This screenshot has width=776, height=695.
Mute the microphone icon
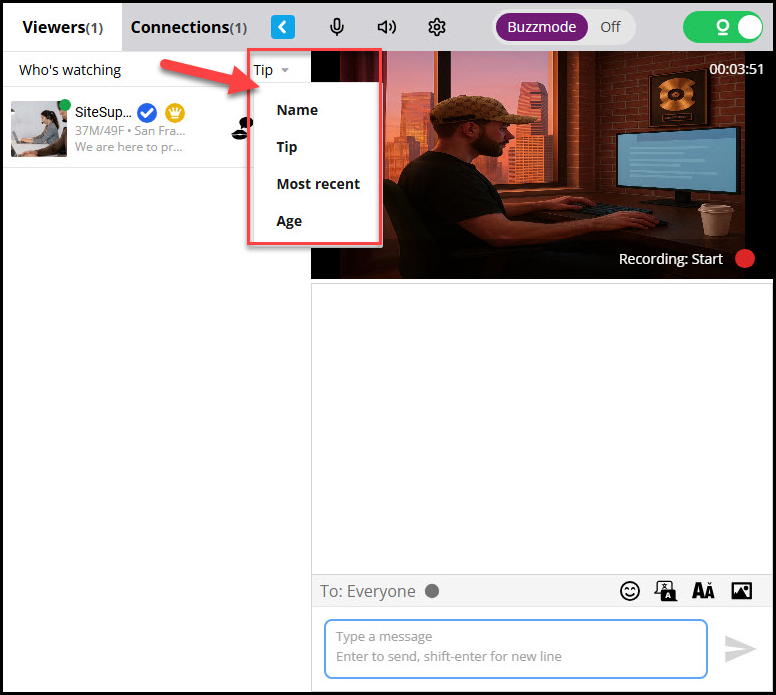coord(337,27)
